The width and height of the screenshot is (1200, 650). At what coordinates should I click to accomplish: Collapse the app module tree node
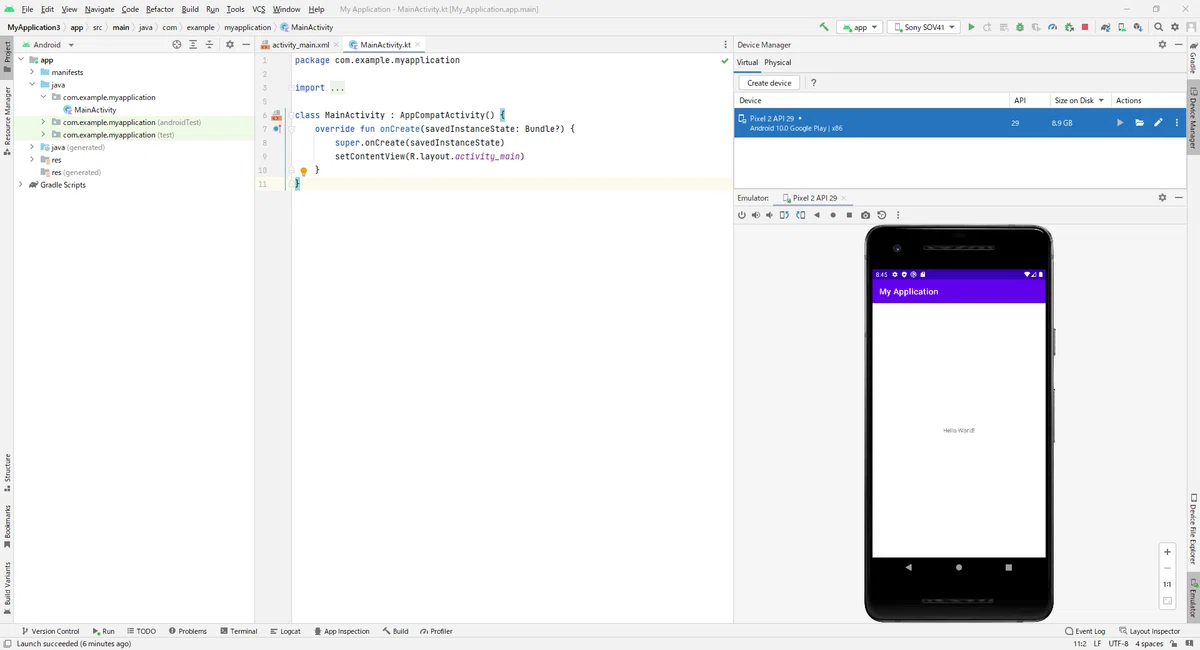[x=21, y=60]
